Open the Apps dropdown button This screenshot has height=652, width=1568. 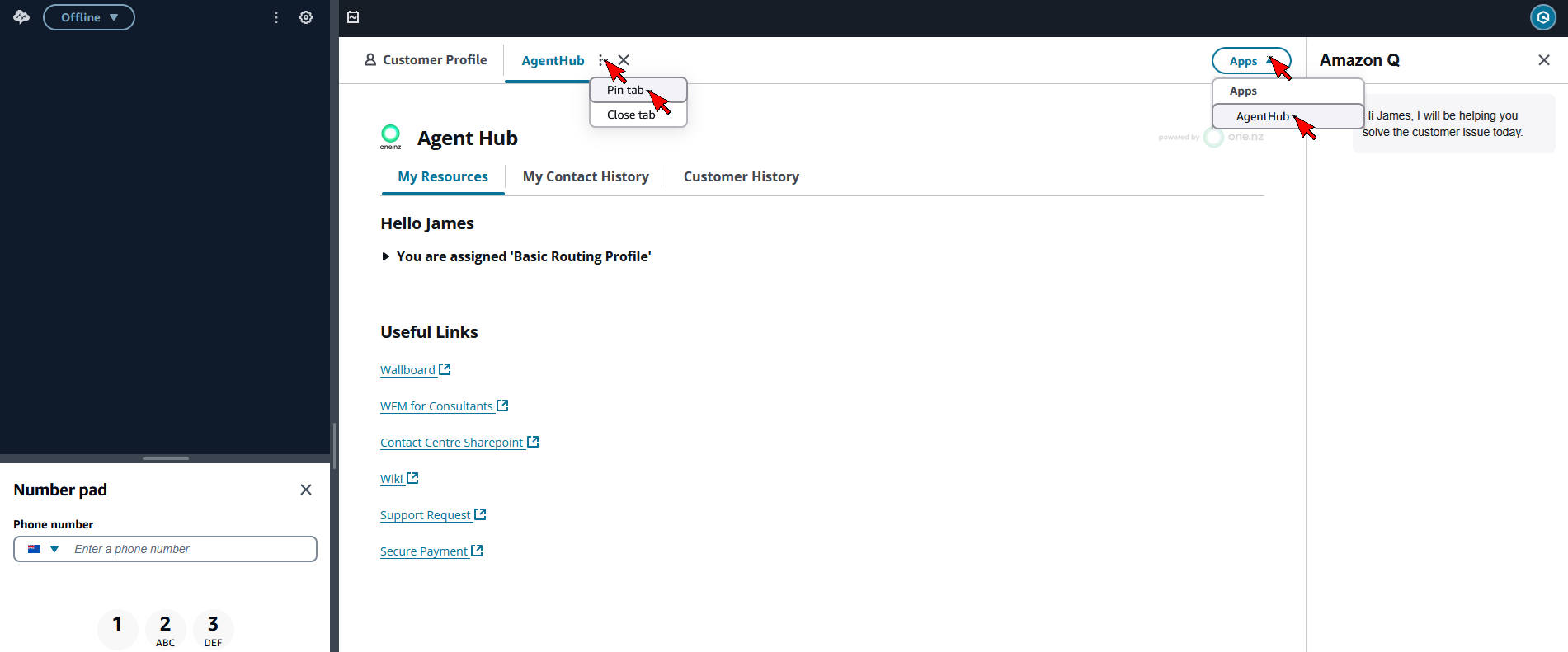pos(1250,61)
